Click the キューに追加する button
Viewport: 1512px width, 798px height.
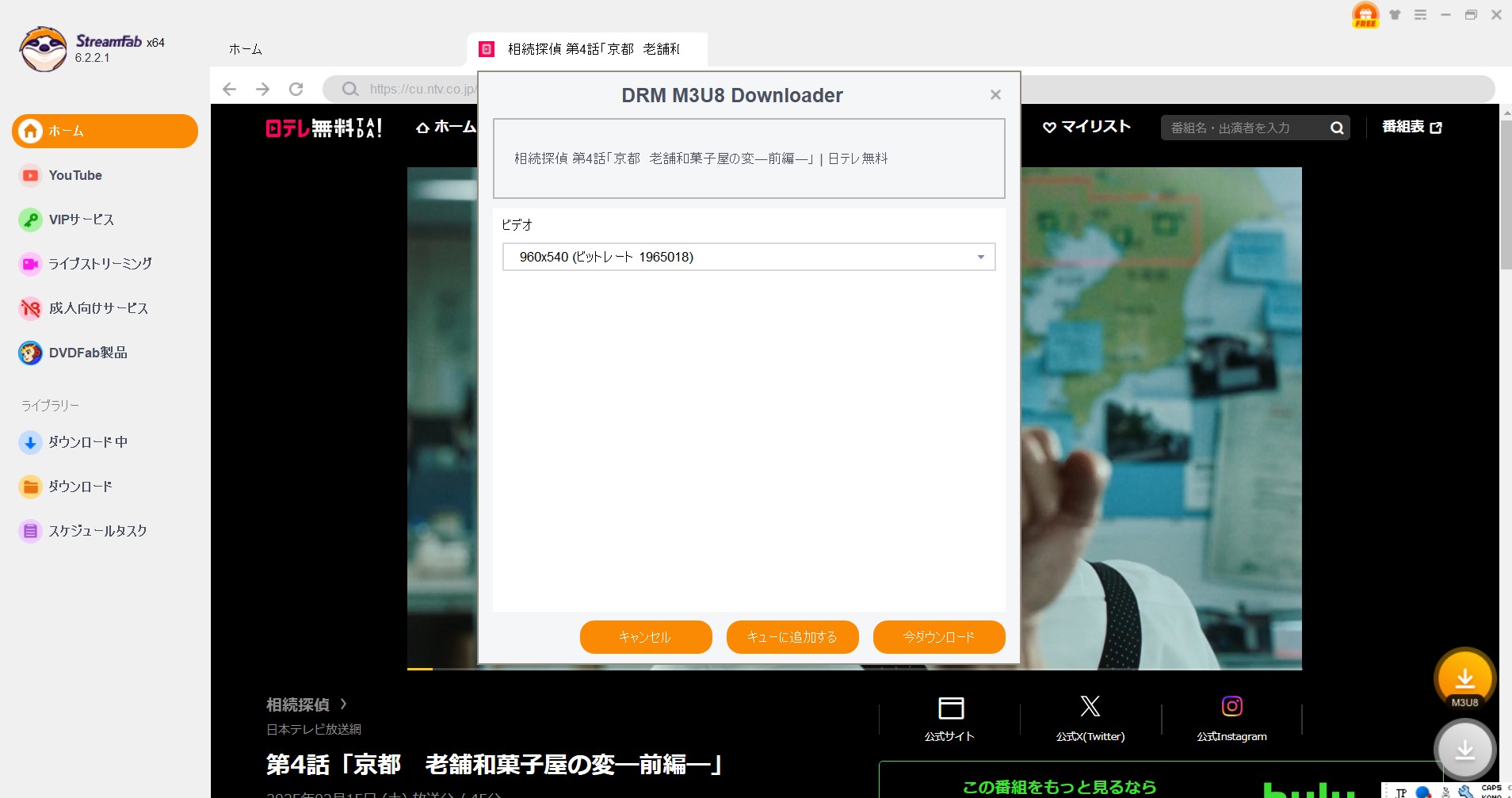(x=792, y=637)
